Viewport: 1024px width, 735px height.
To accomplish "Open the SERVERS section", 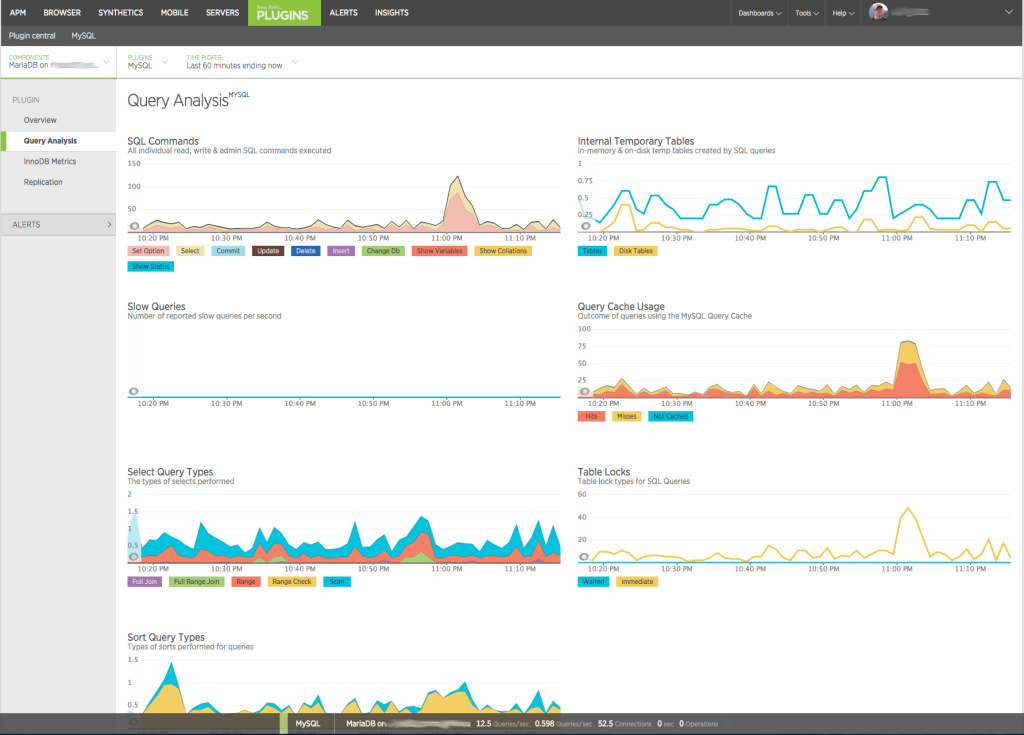I will point(222,12).
